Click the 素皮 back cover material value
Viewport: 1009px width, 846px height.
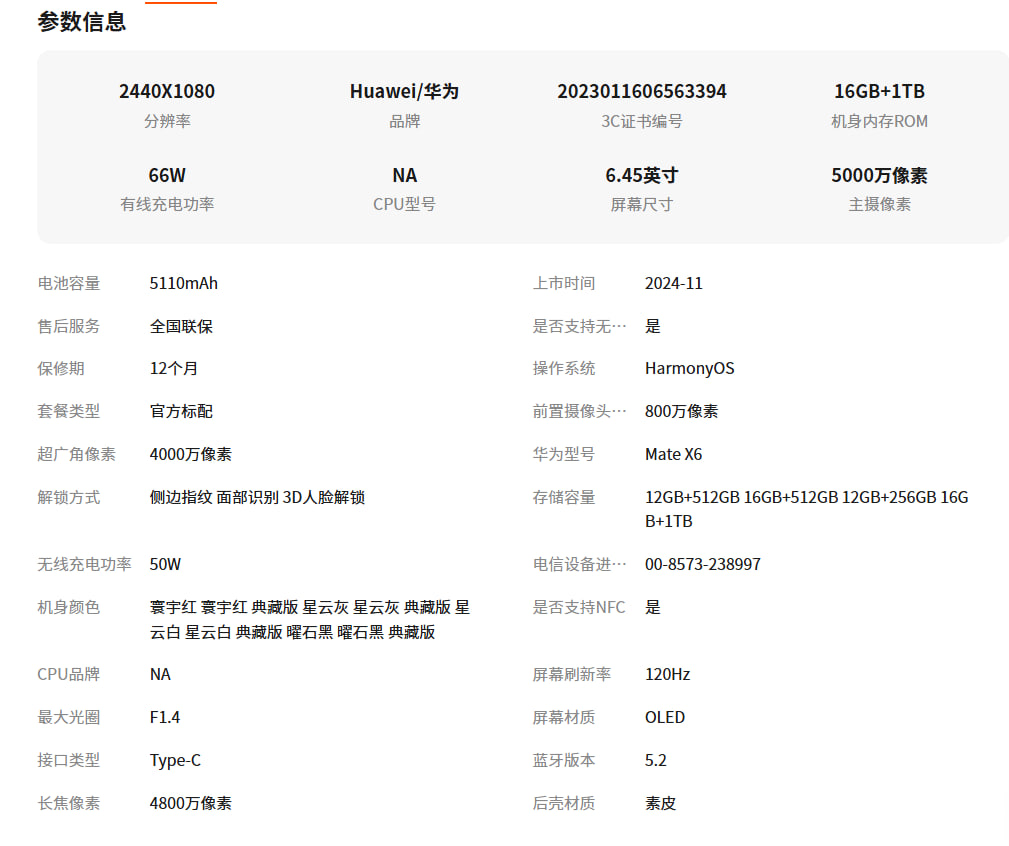point(660,803)
